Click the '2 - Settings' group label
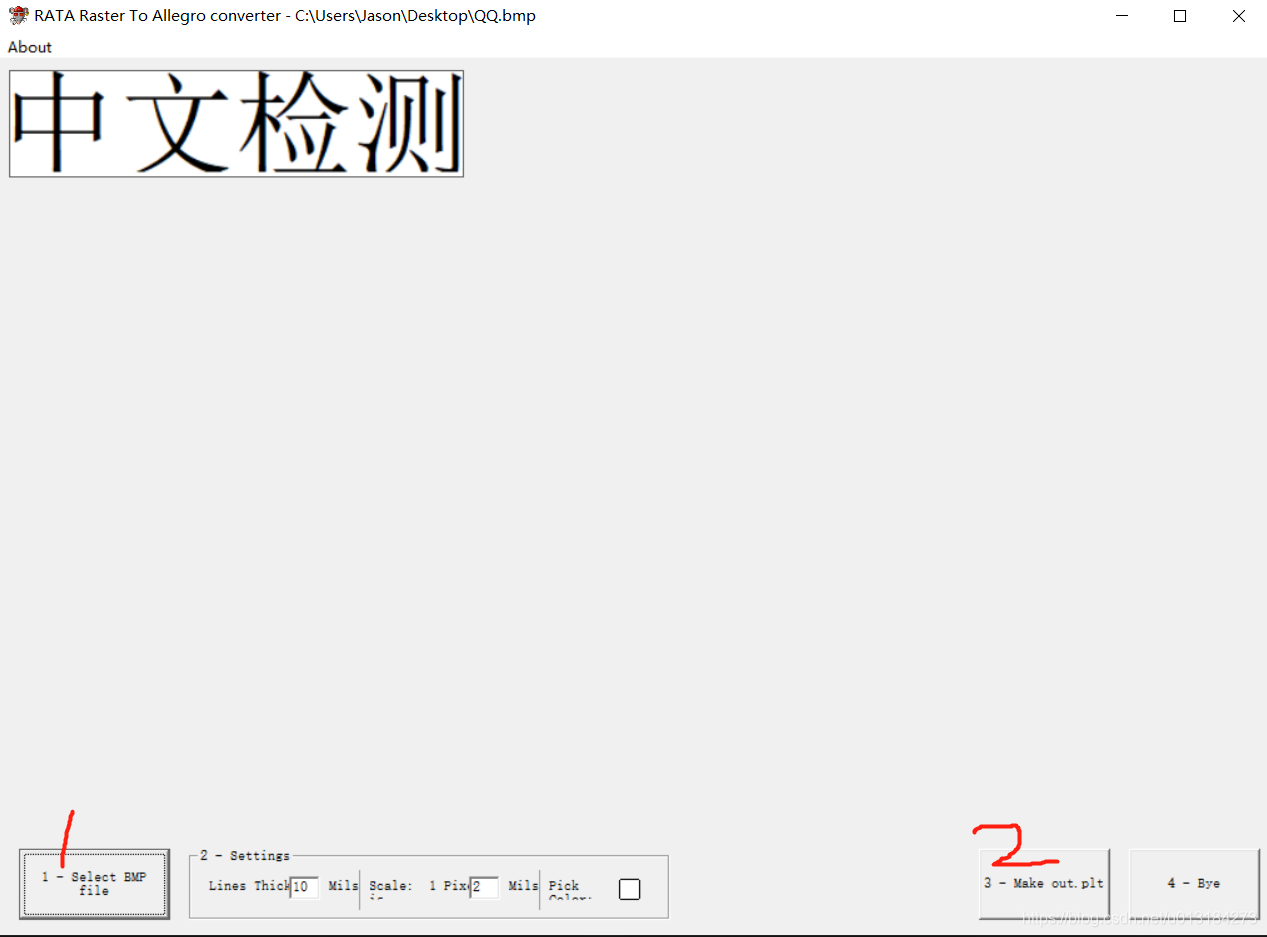 245,856
